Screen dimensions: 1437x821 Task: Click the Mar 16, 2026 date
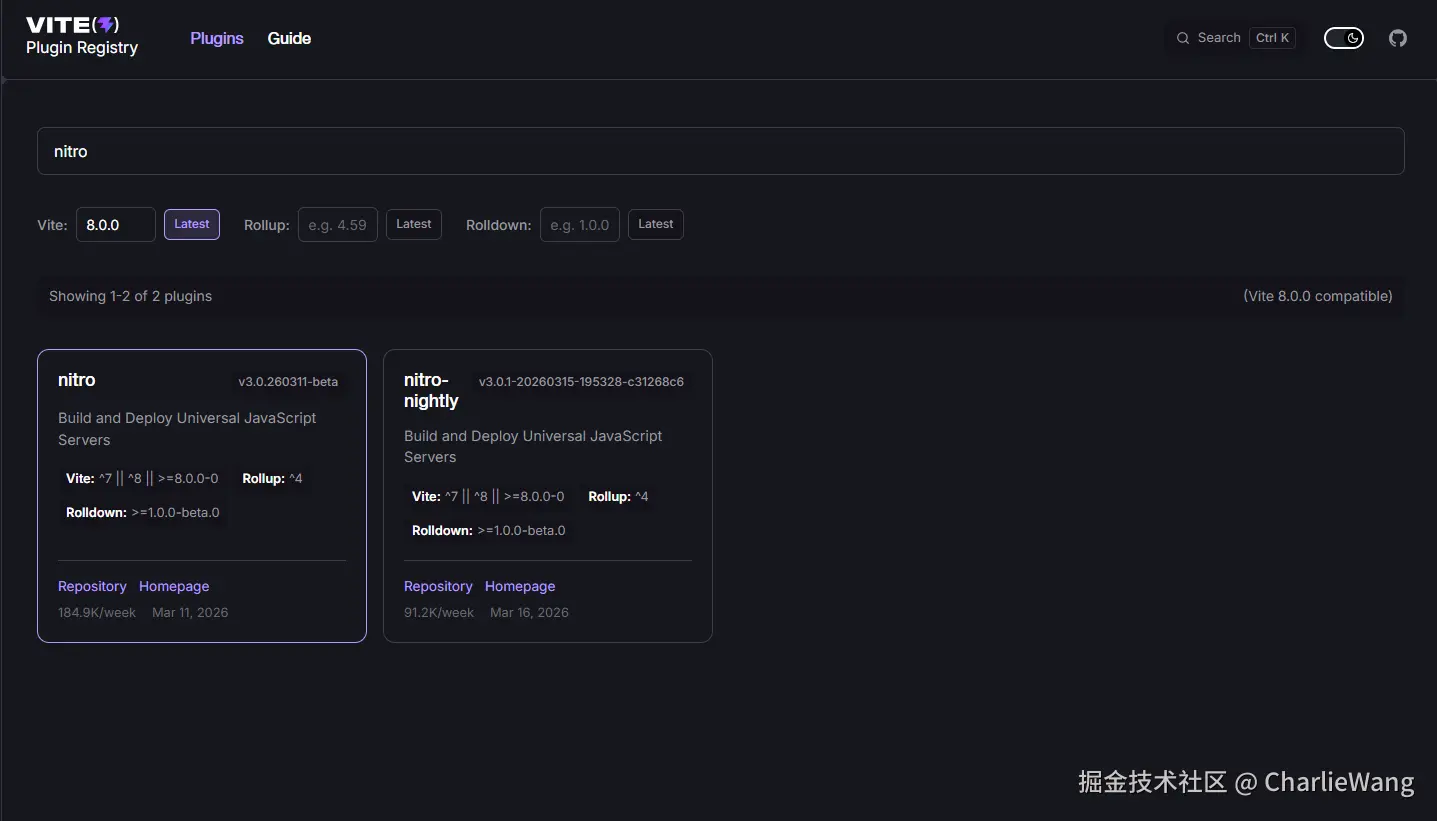coord(529,612)
